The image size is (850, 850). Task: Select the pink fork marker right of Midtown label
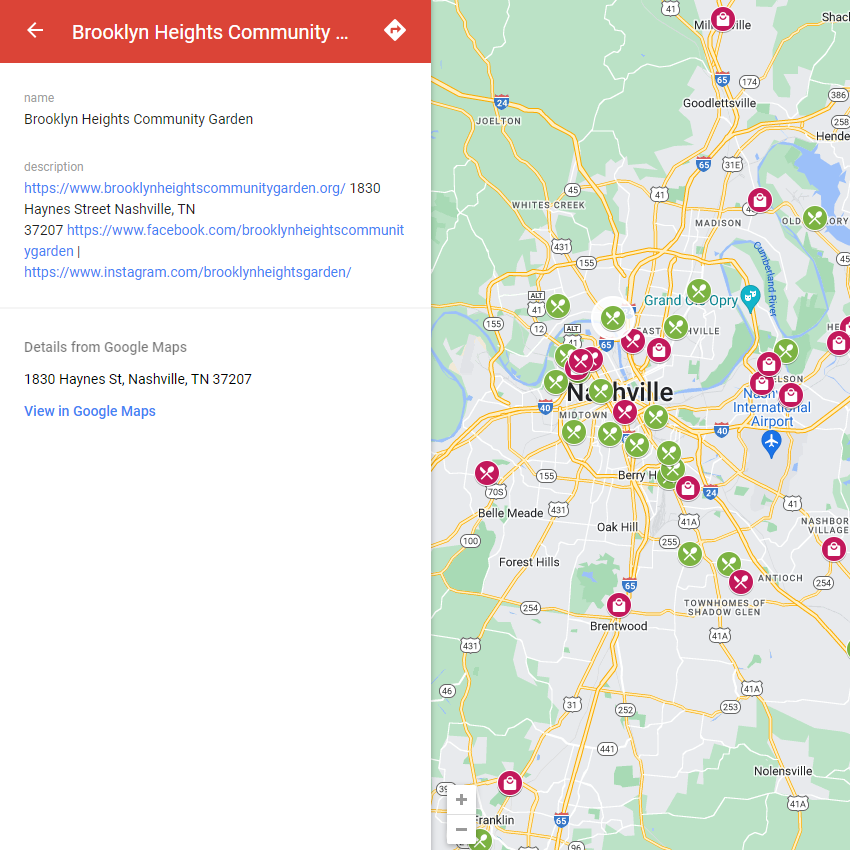coord(625,412)
